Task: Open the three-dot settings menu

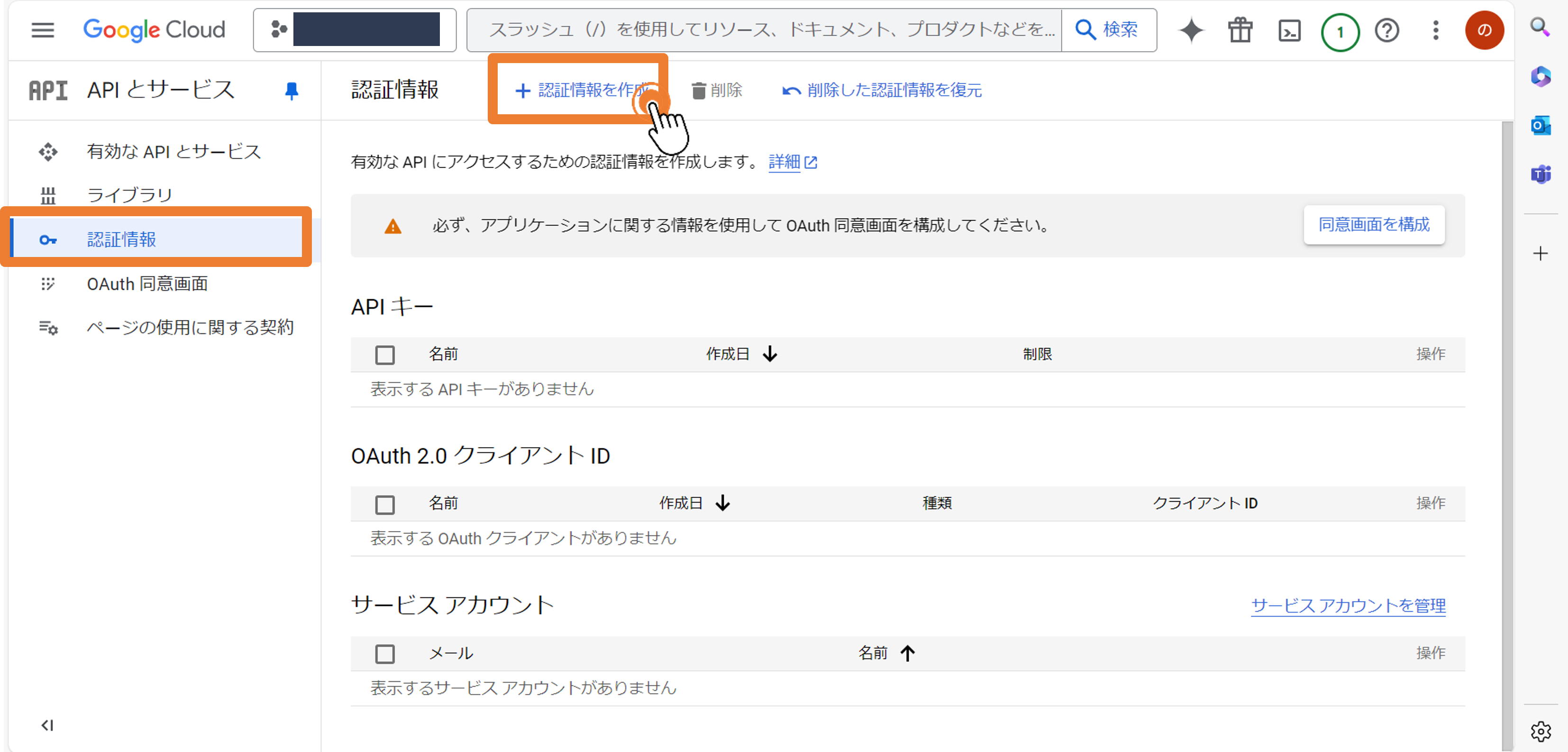Action: pyautogui.click(x=1436, y=30)
